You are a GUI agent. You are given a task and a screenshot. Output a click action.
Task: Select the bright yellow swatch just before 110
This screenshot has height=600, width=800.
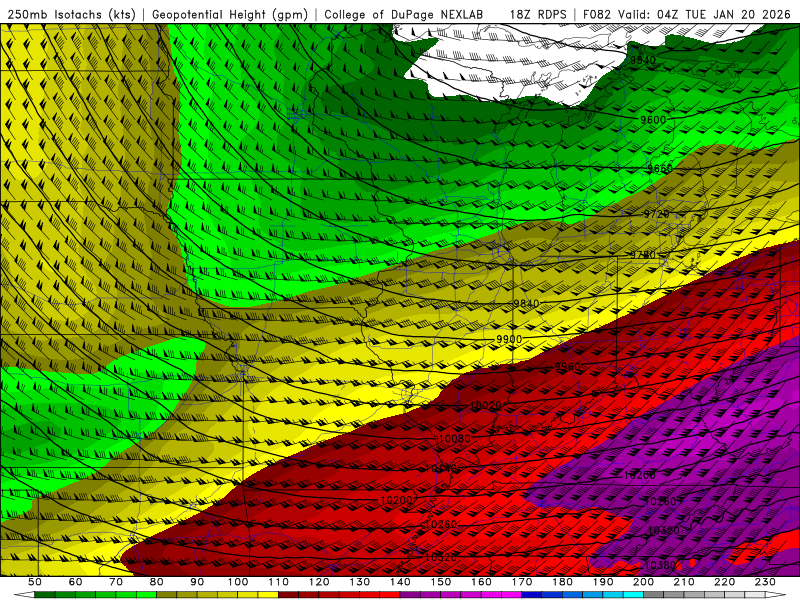[268, 595]
